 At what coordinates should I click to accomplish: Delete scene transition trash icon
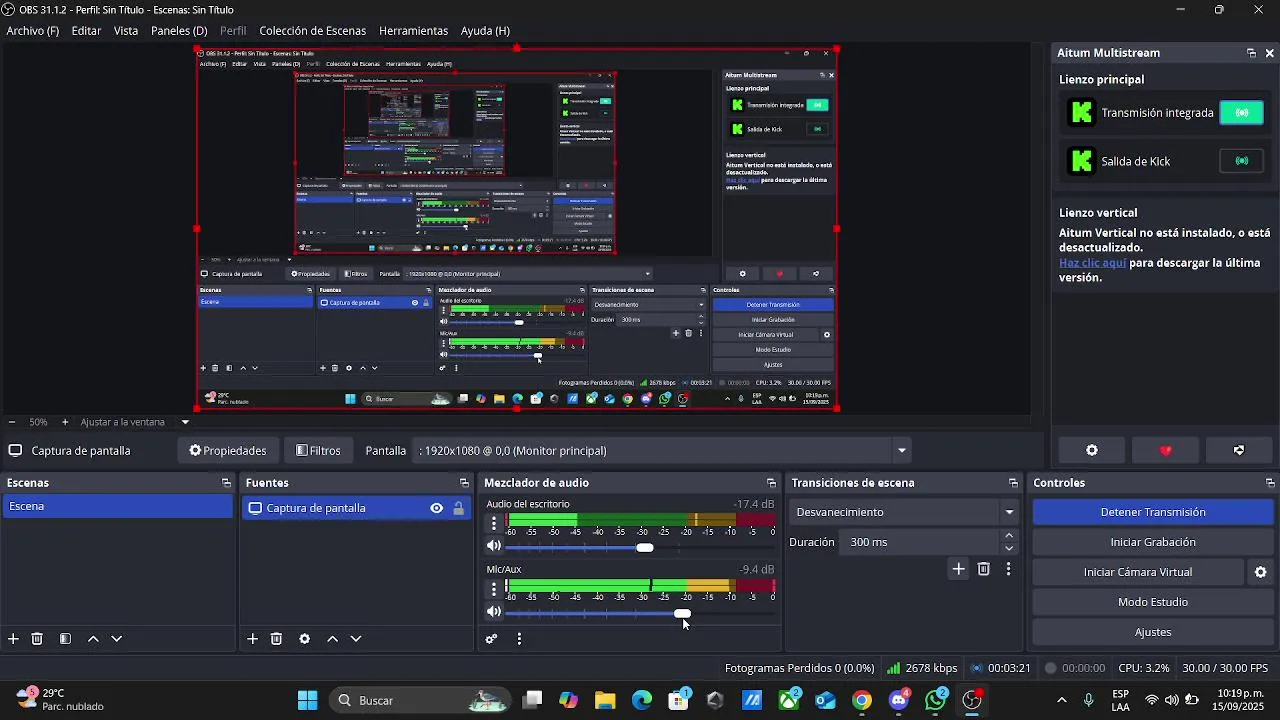click(x=984, y=569)
